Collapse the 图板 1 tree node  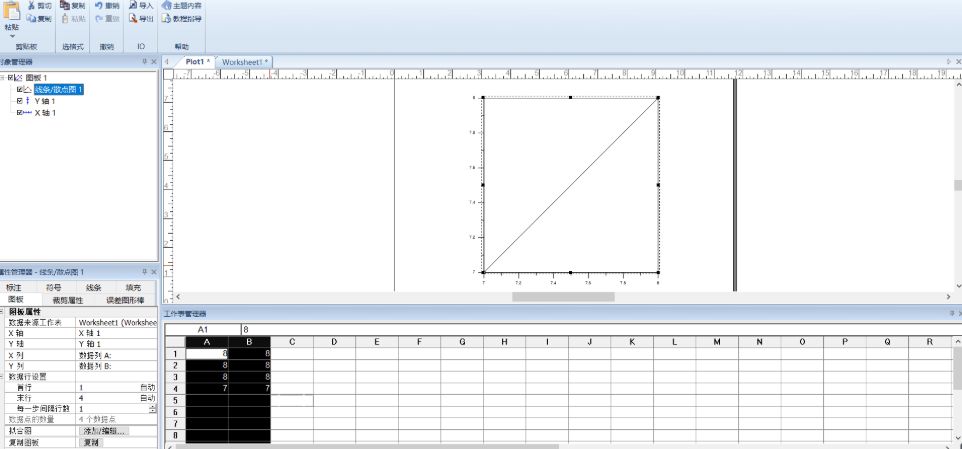(3, 78)
